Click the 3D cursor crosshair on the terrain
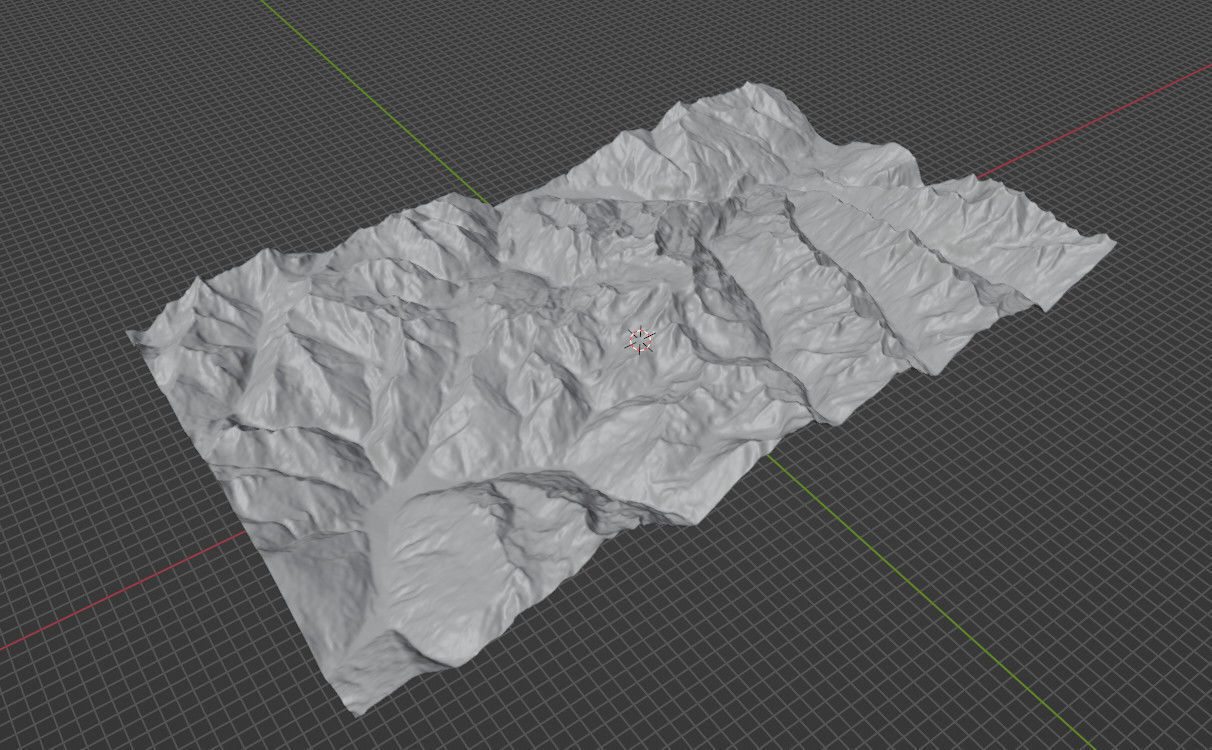Screen dimensions: 1212x750 click(x=639, y=340)
